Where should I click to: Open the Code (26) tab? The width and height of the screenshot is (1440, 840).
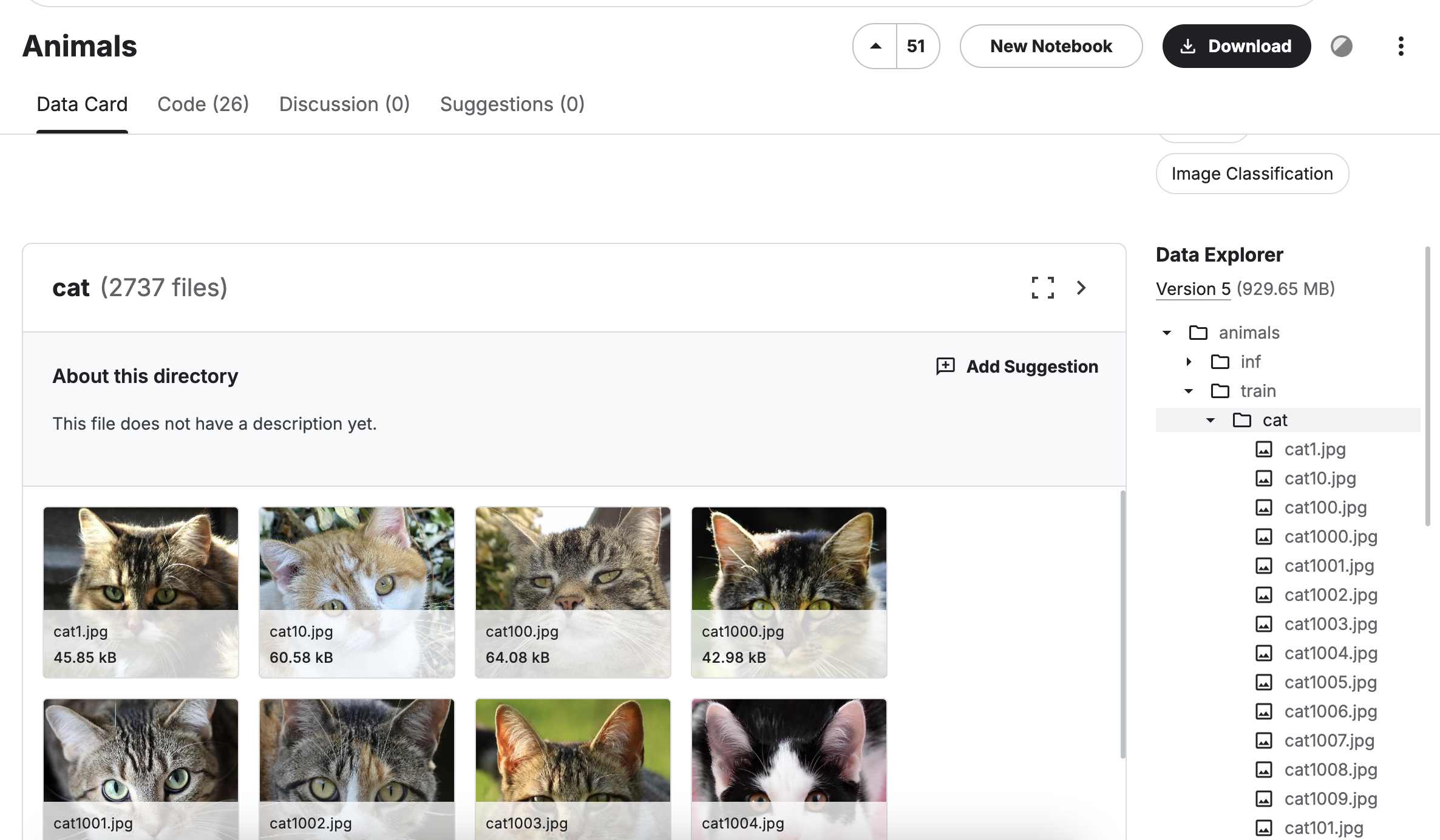[x=203, y=104]
